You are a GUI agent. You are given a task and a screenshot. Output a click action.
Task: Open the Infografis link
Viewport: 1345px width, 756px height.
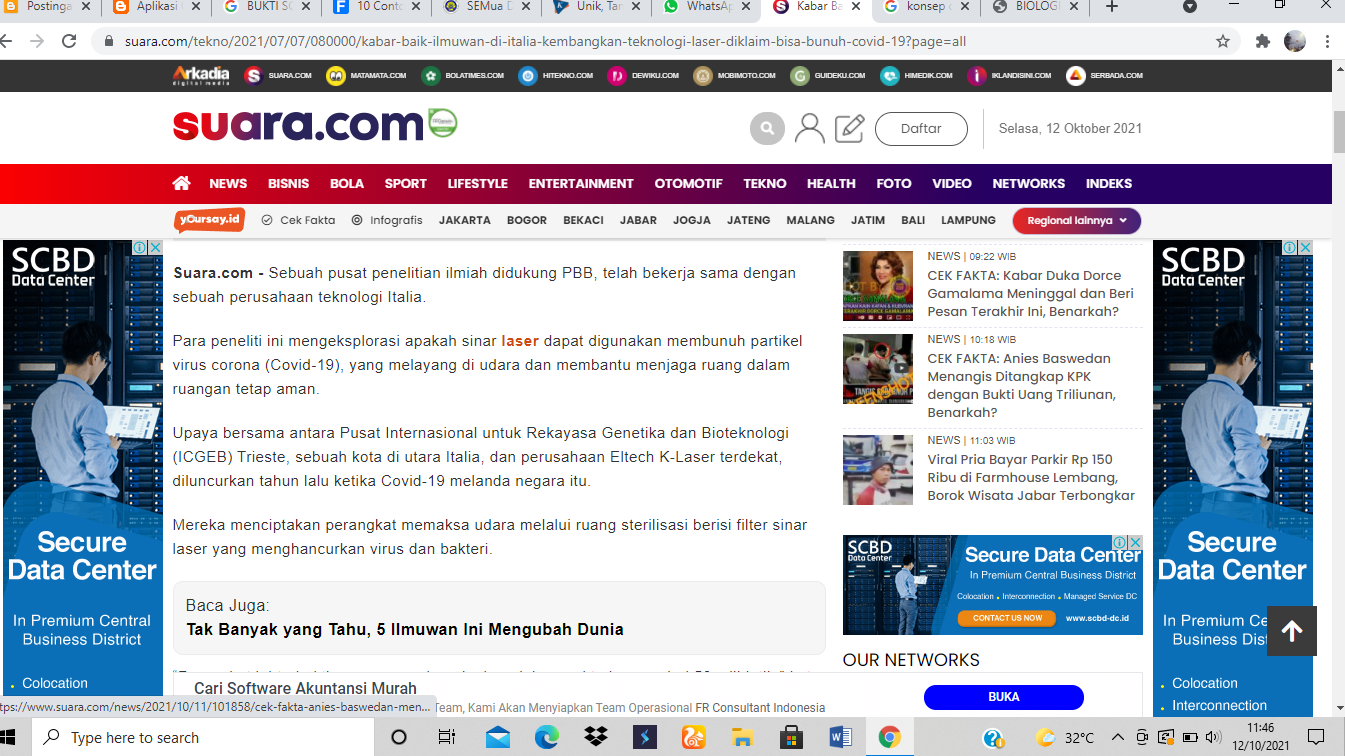(x=387, y=220)
